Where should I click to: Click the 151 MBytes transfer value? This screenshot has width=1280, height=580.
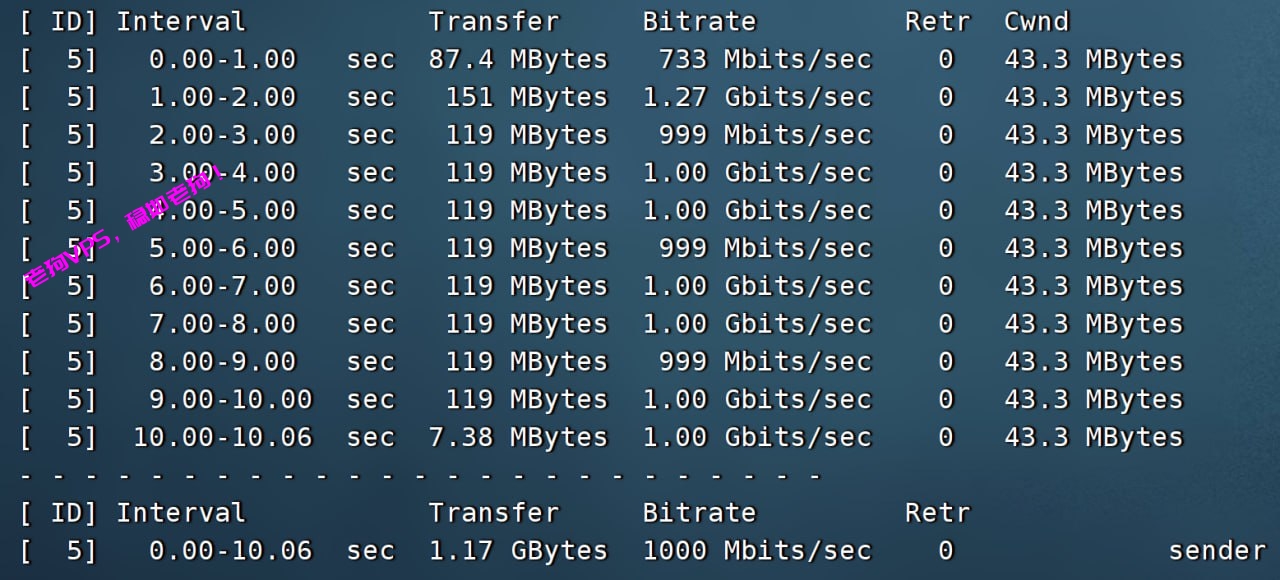point(526,98)
